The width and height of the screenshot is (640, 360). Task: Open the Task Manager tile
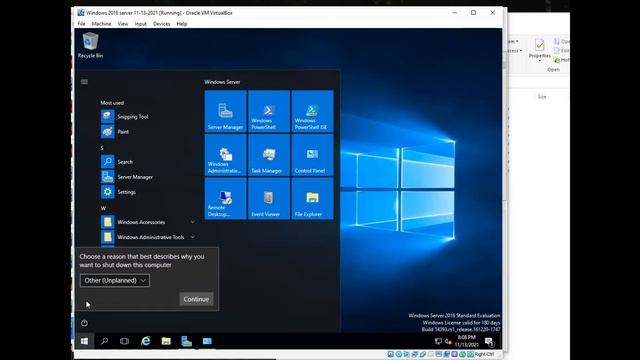click(269, 155)
